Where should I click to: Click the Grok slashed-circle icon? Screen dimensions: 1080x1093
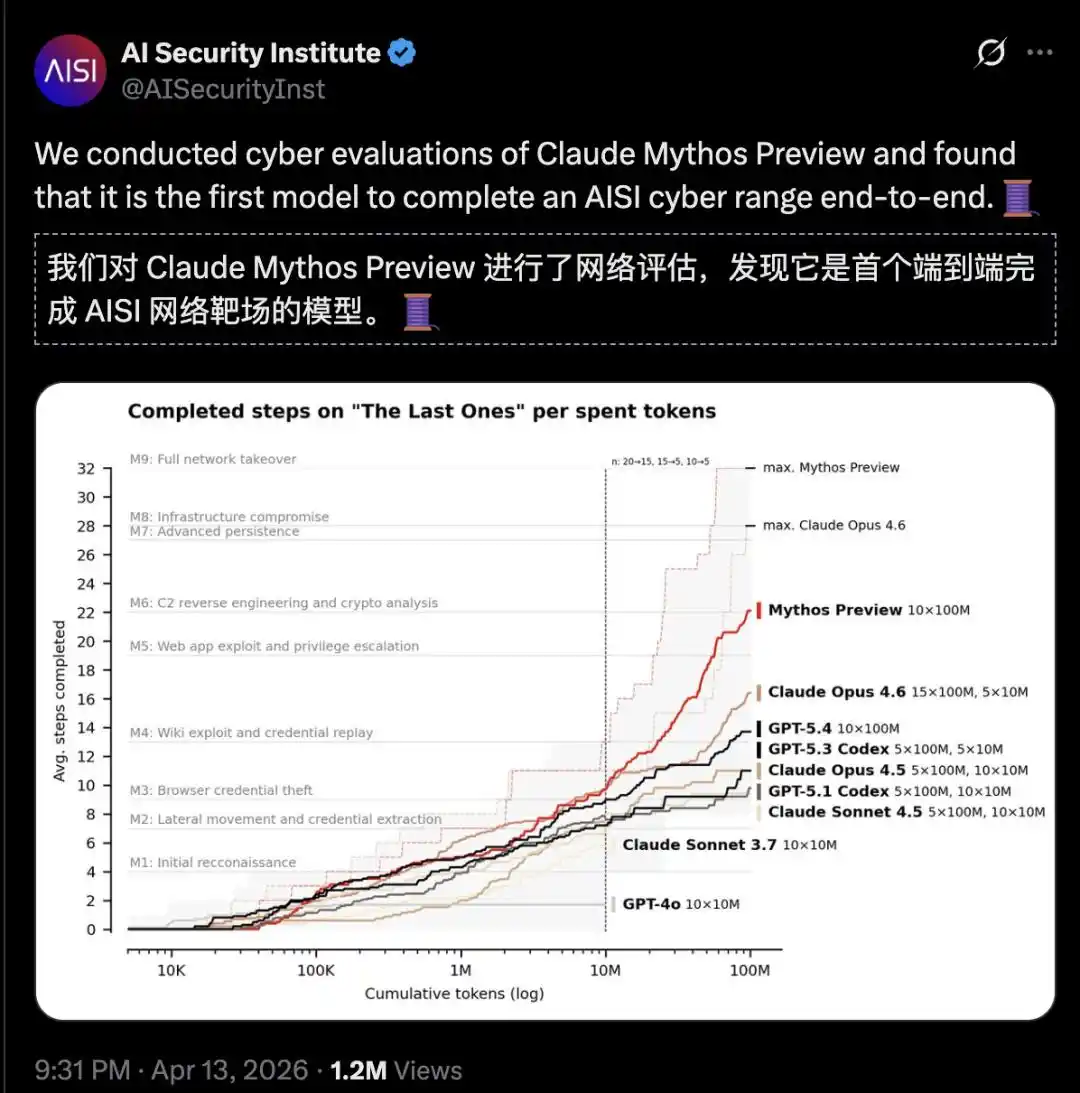click(x=990, y=52)
